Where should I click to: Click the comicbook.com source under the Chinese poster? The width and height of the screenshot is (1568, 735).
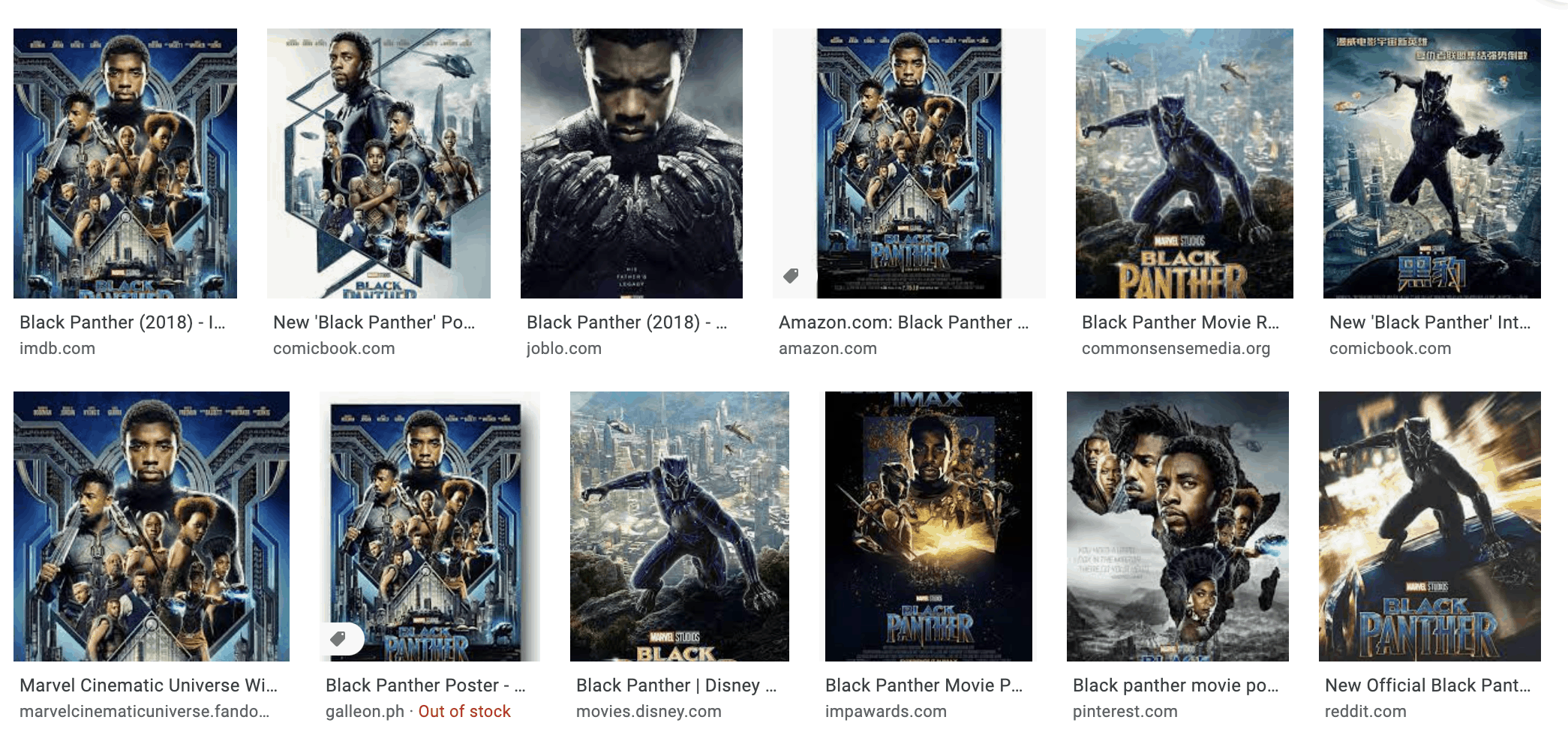point(1390,349)
